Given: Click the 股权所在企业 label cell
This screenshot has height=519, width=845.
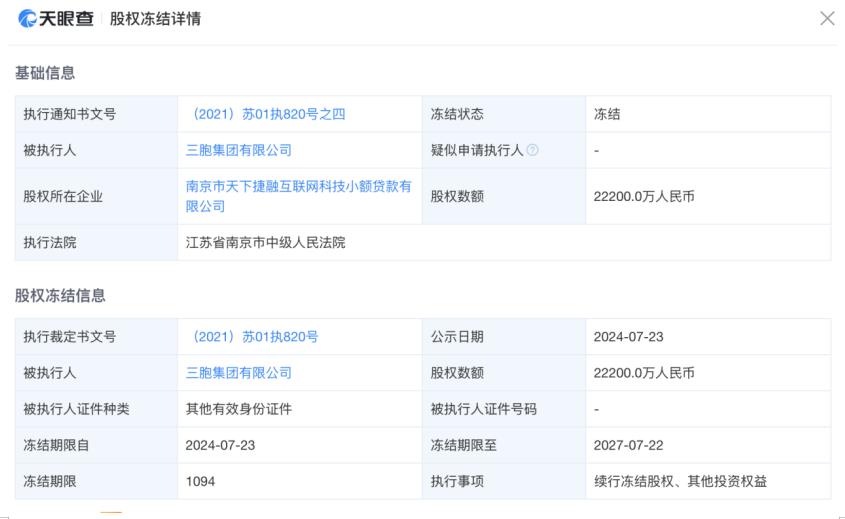Looking at the screenshot, I should tap(96, 196).
